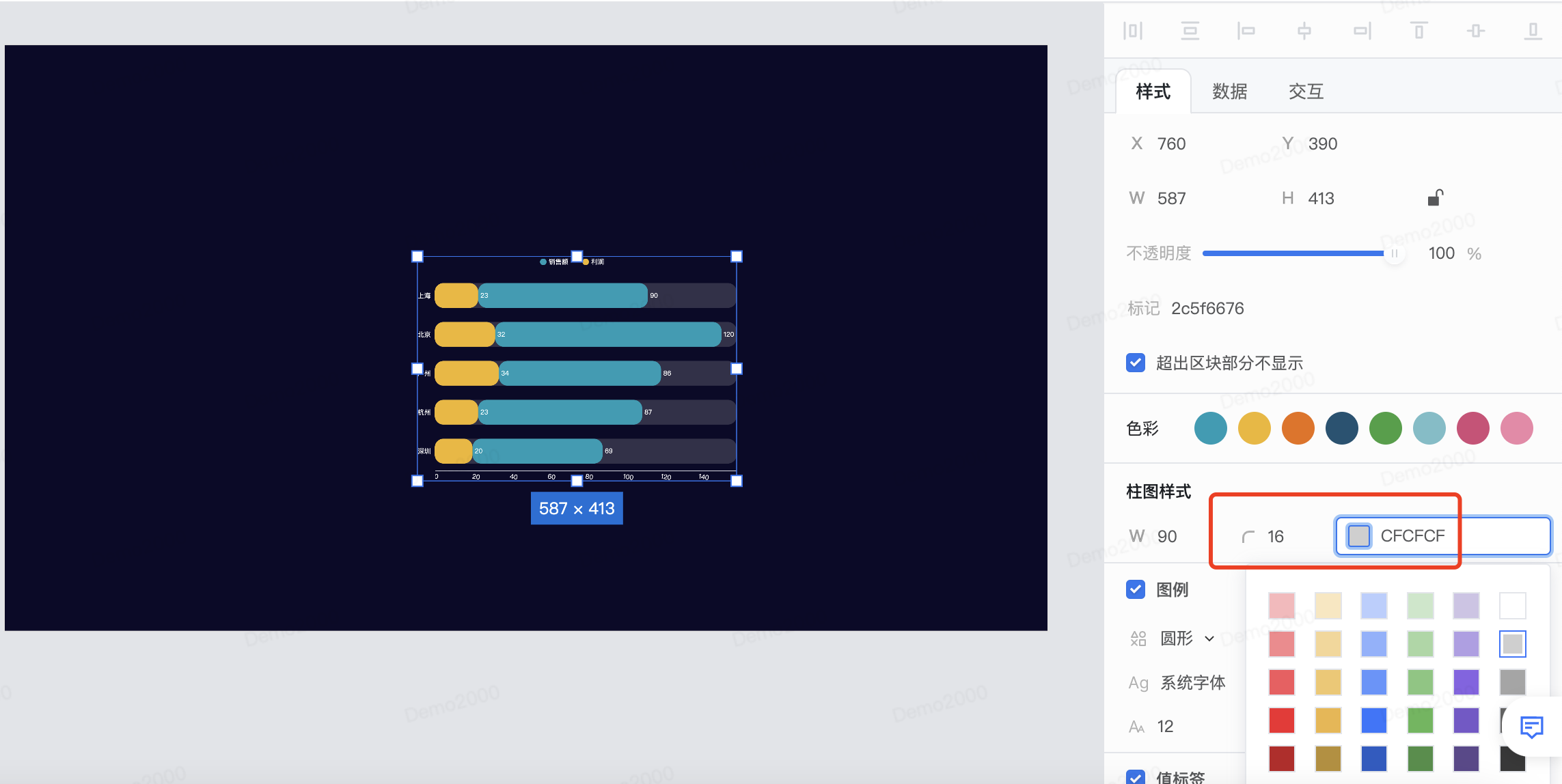Click the 标记 field 2c5f6676
1562x784 pixels.
point(1207,309)
